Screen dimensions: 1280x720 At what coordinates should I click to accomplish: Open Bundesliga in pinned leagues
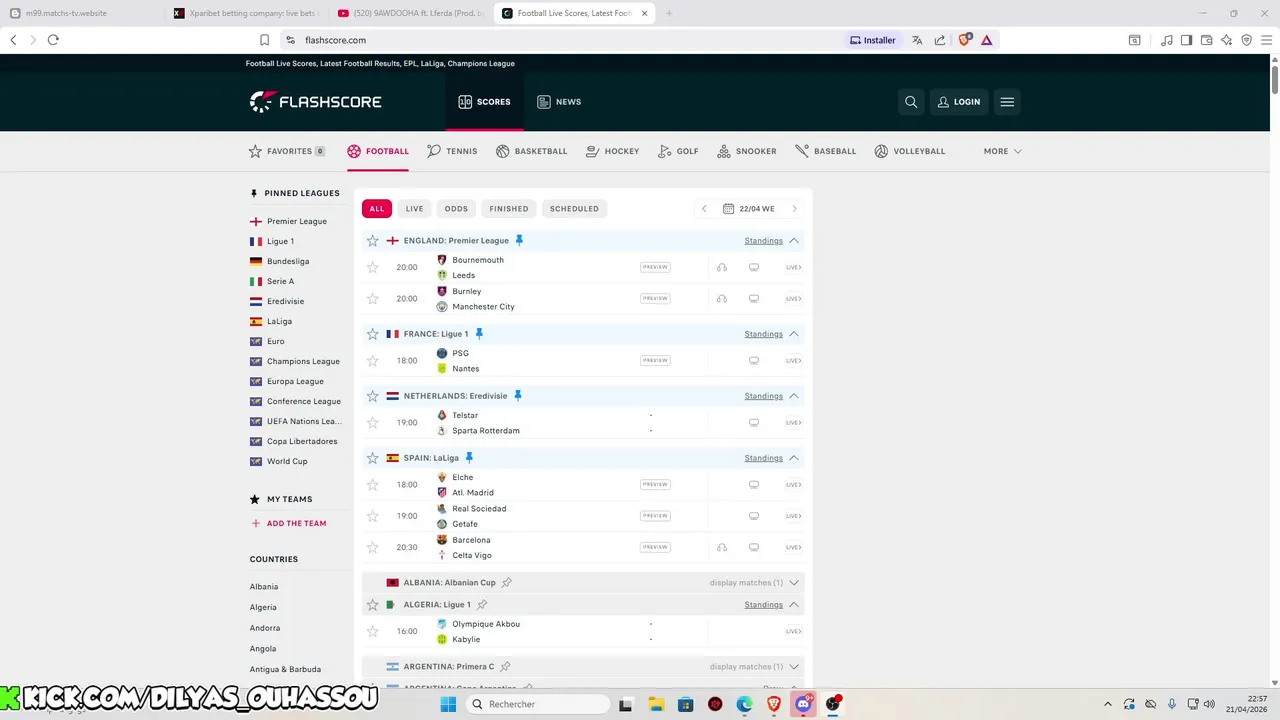tap(288, 261)
